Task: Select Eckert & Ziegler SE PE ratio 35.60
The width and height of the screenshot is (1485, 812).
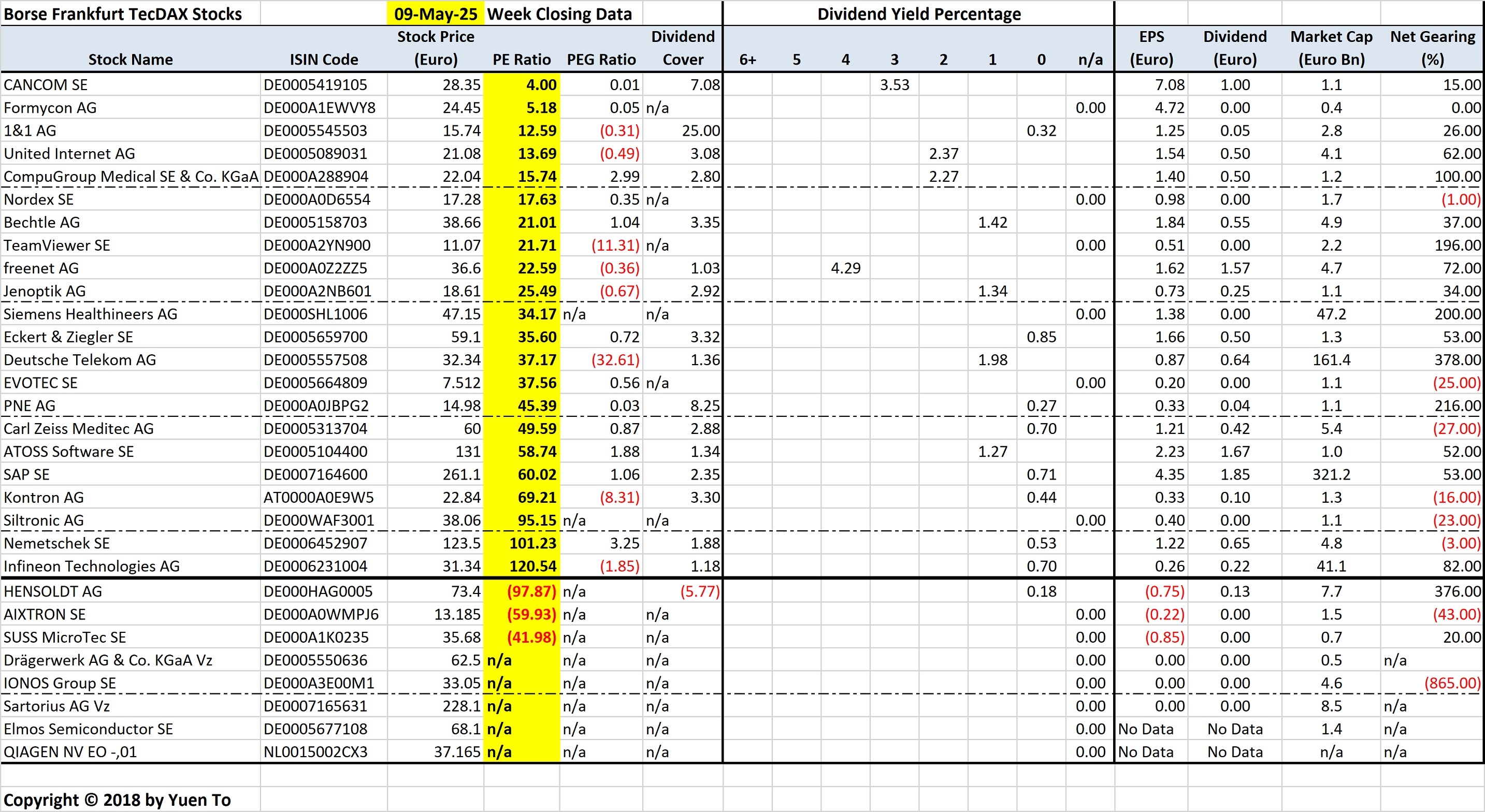Action: [x=521, y=337]
